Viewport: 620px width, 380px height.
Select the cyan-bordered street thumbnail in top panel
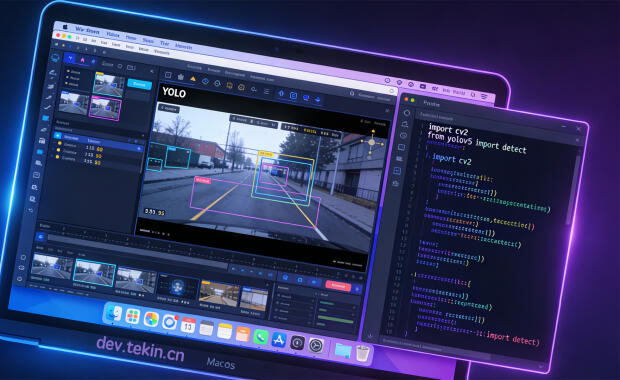click(x=109, y=85)
